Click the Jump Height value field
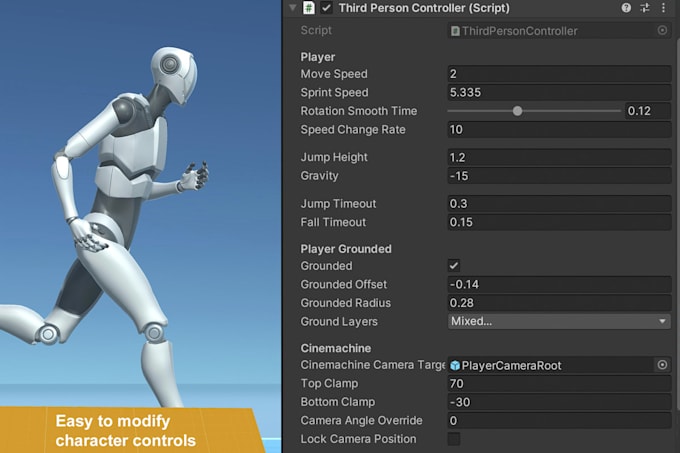Viewport: 680px width, 453px height. tap(558, 157)
